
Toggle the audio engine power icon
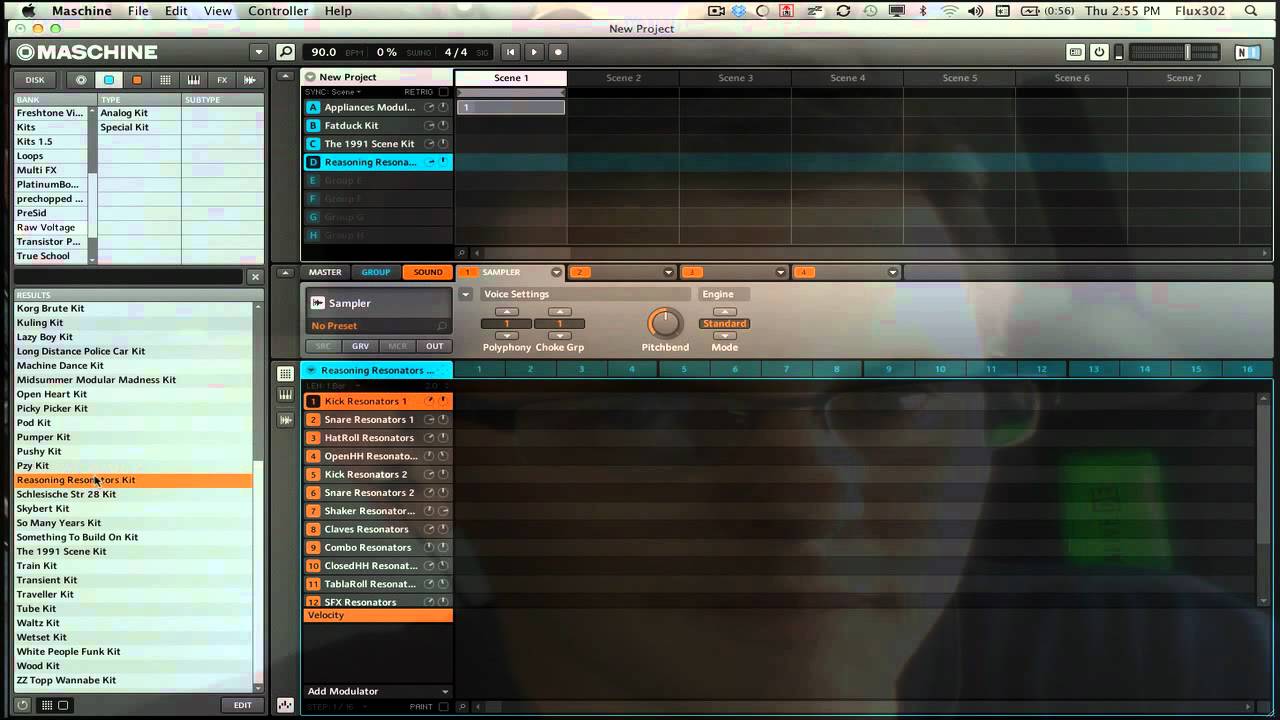tap(1099, 52)
